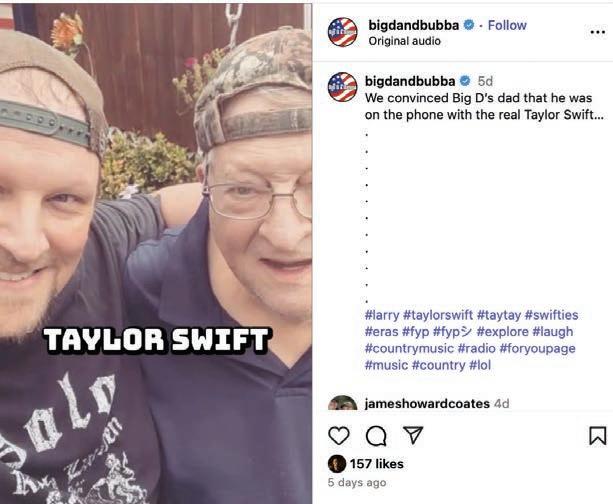Open the #larry hashtag
Screen dimensions: 613x504
(382, 315)
